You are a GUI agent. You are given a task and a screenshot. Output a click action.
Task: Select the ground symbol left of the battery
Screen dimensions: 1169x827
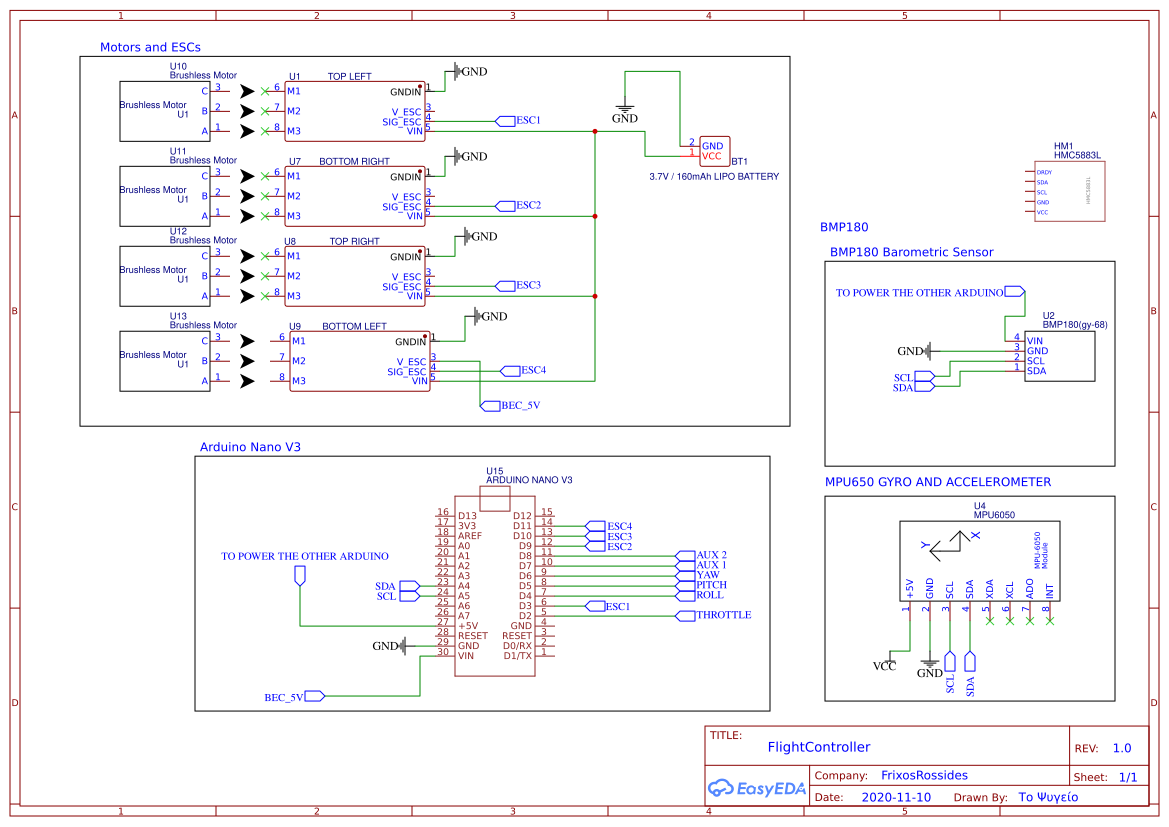[625, 112]
